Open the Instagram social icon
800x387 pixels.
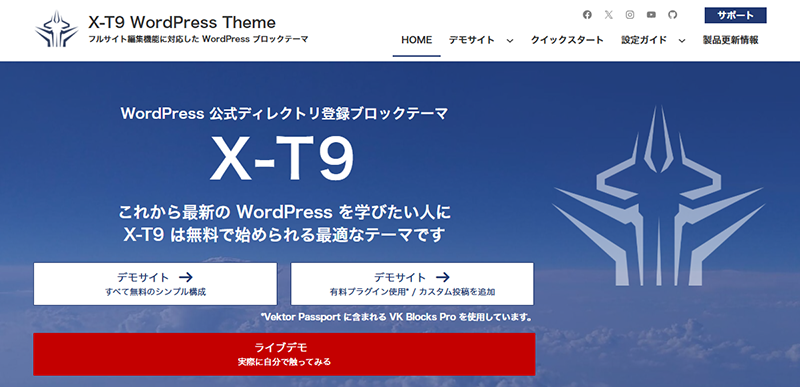[x=630, y=15]
